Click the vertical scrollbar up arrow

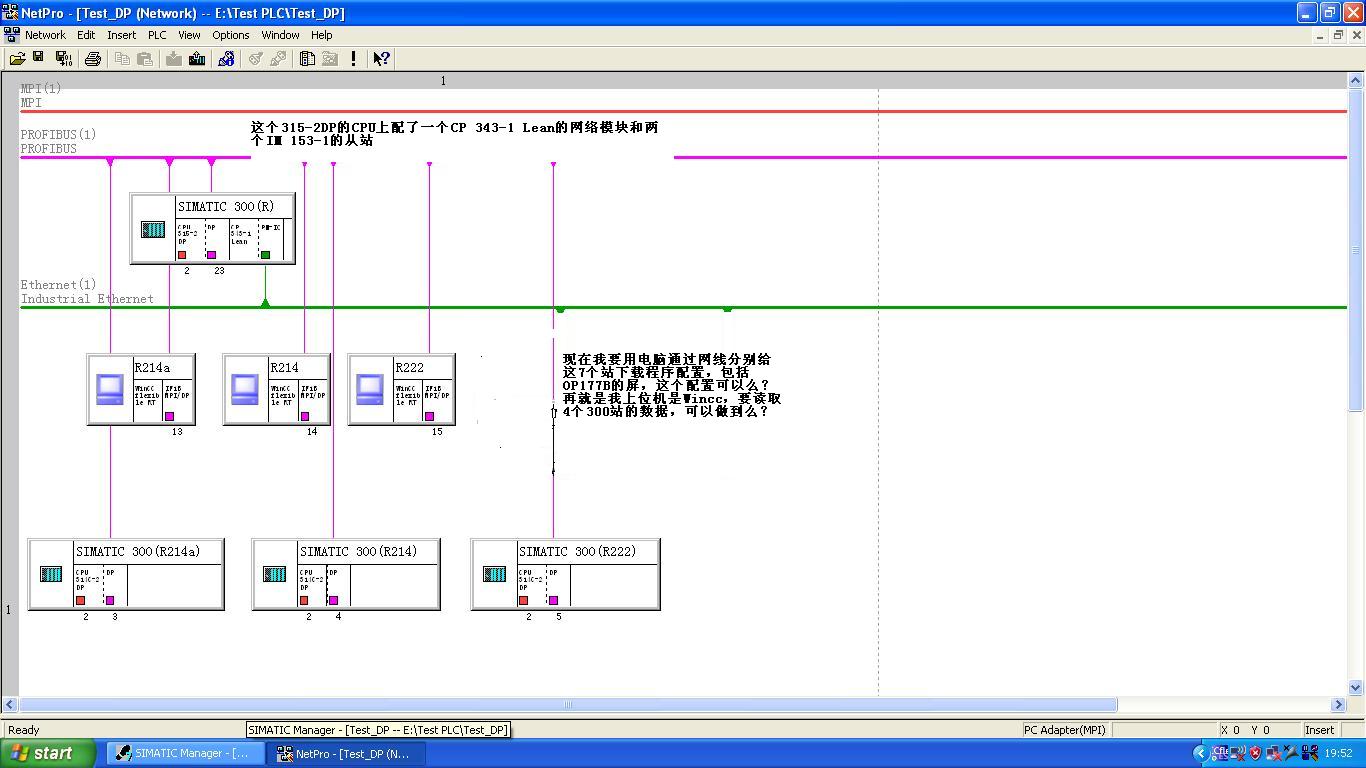1357,81
